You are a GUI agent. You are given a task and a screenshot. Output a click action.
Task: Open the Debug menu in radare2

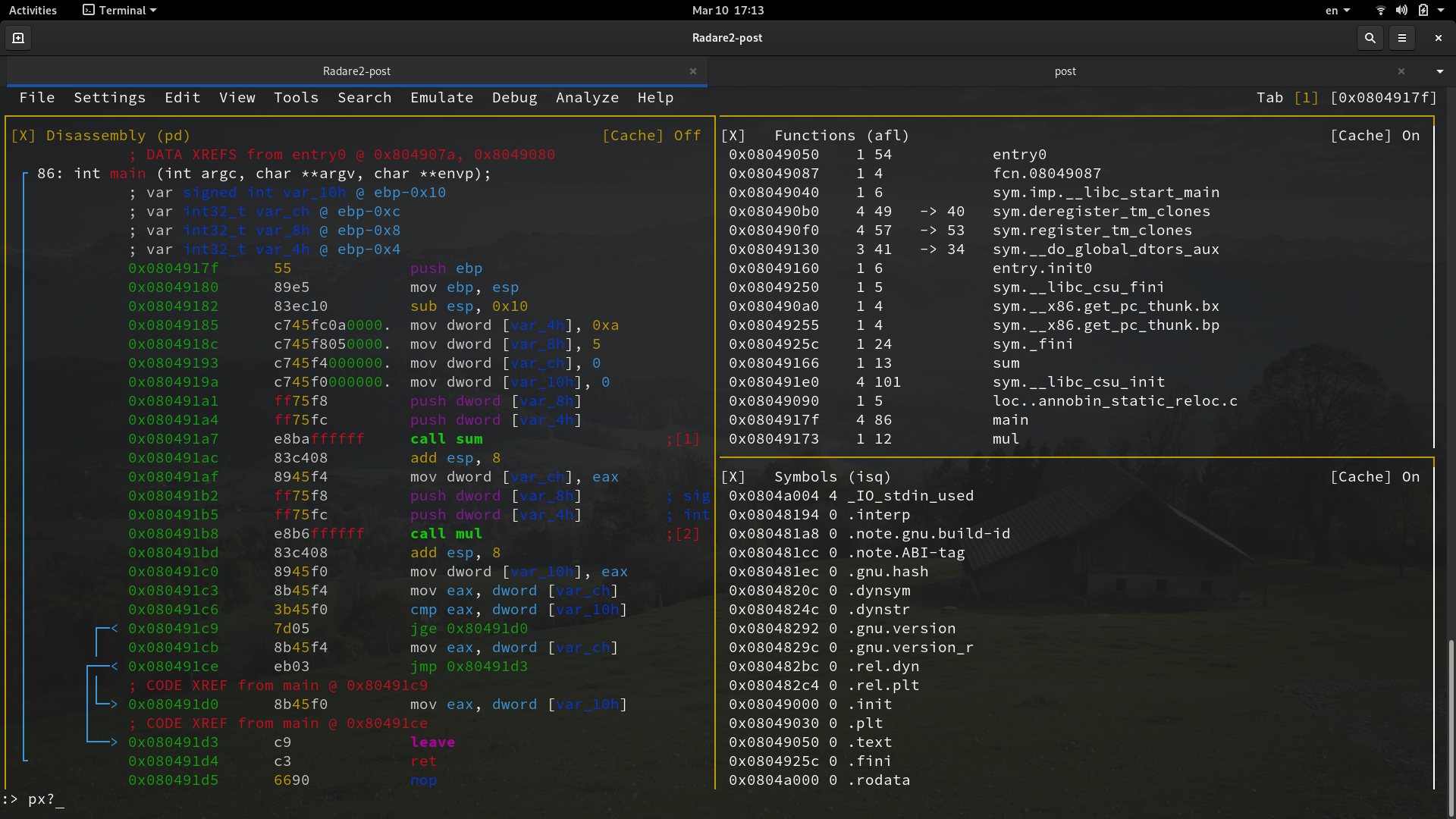click(515, 97)
